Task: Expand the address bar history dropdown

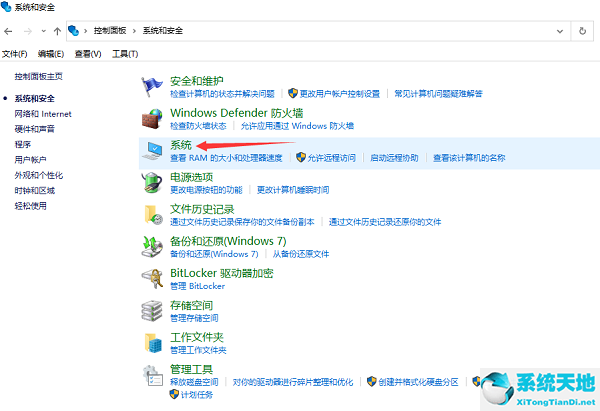Action: (560, 31)
